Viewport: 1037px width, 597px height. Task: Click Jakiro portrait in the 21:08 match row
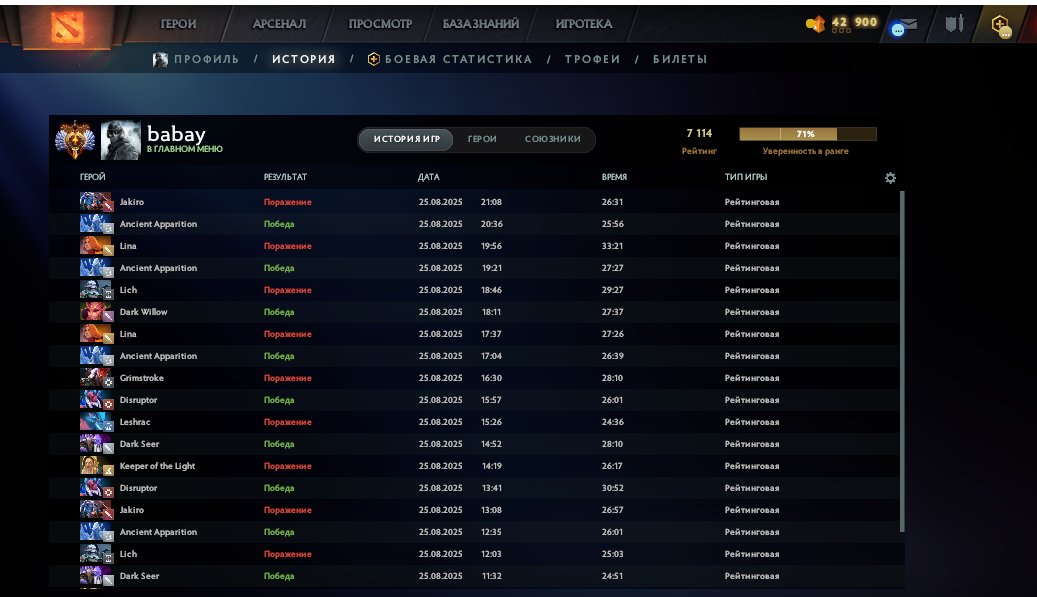point(97,202)
